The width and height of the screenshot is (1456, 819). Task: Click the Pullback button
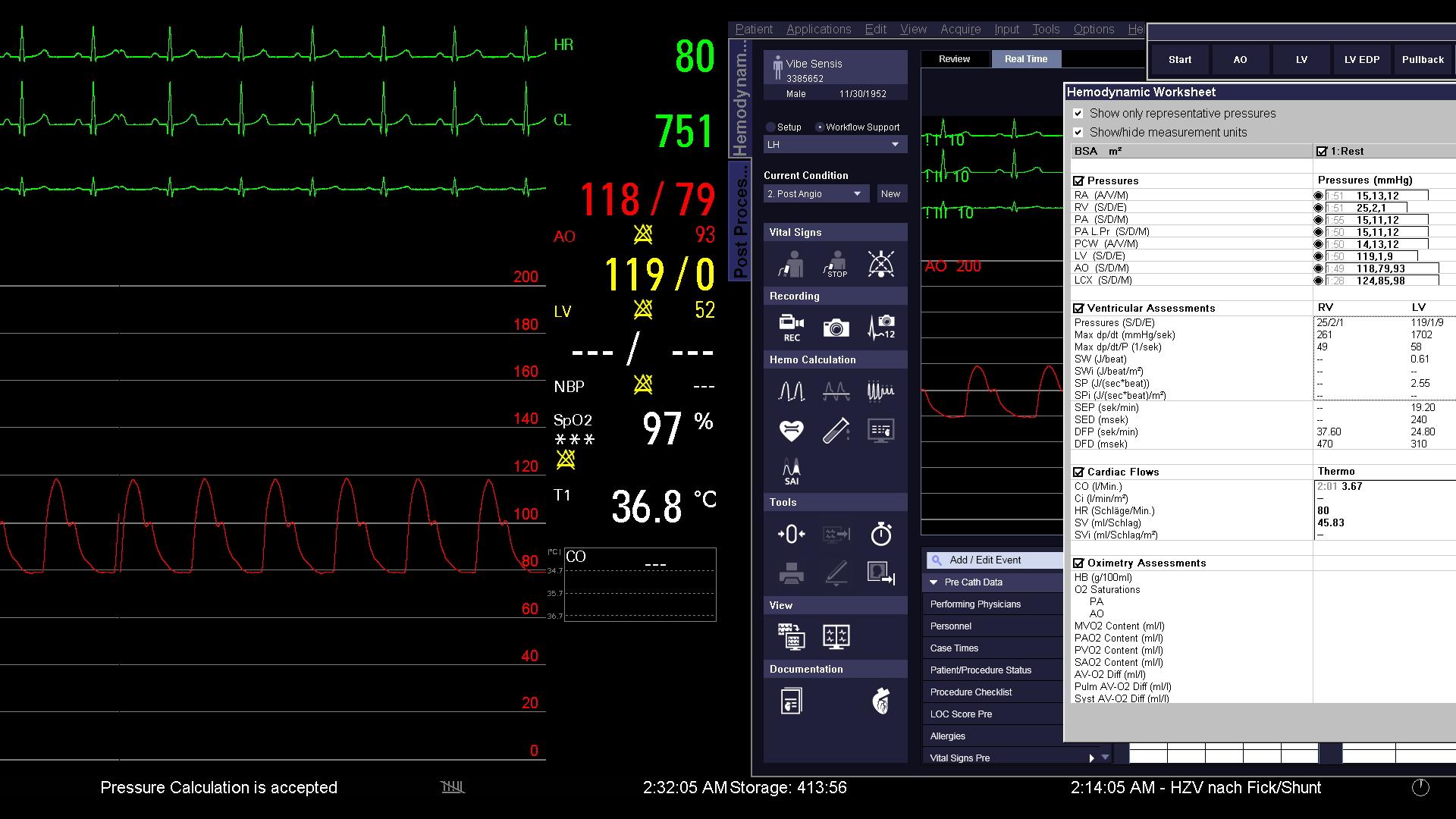(x=1423, y=59)
